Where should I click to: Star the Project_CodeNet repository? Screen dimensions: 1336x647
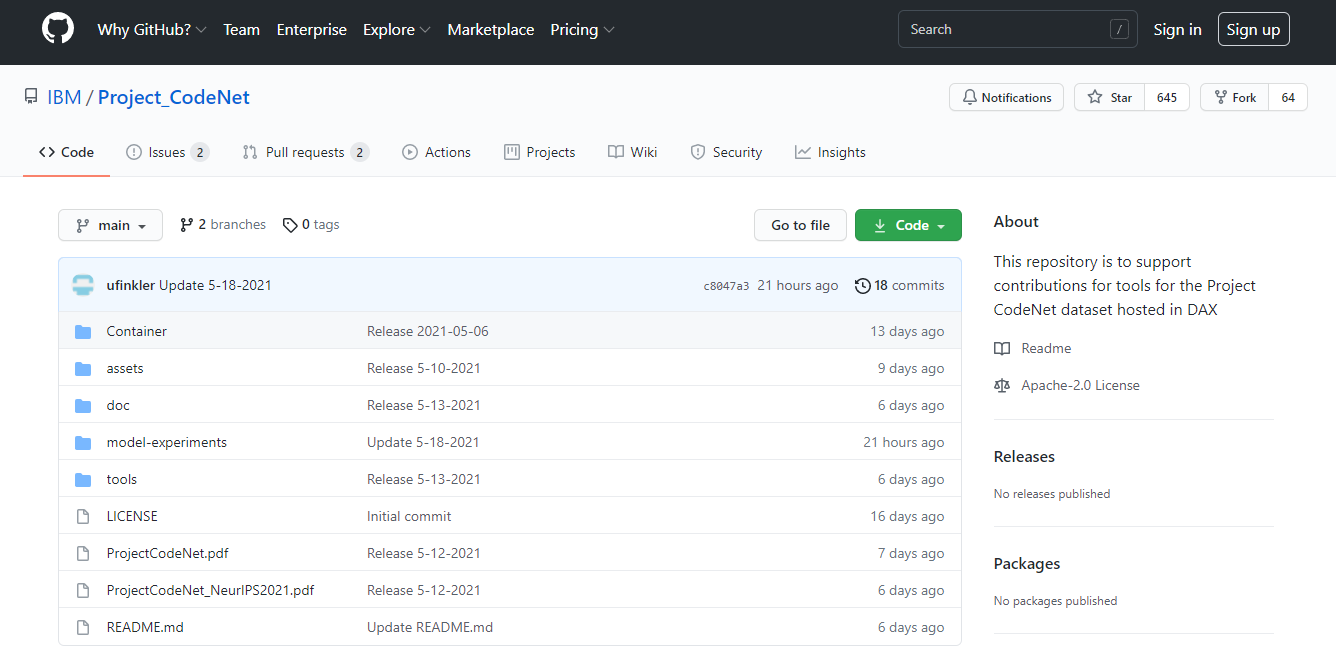click(x=1108, y=97)
